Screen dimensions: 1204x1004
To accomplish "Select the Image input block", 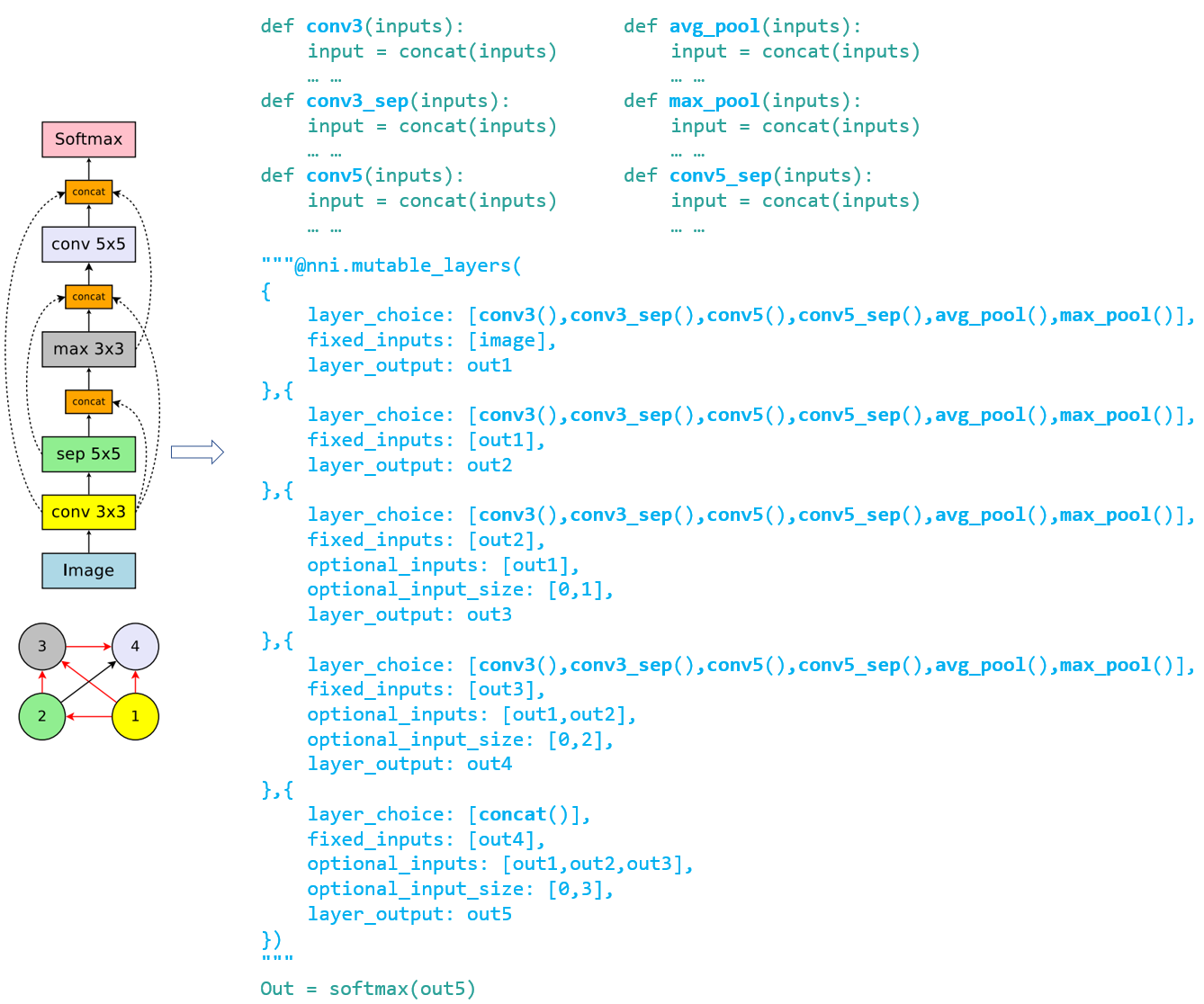I will coord(88,570).
